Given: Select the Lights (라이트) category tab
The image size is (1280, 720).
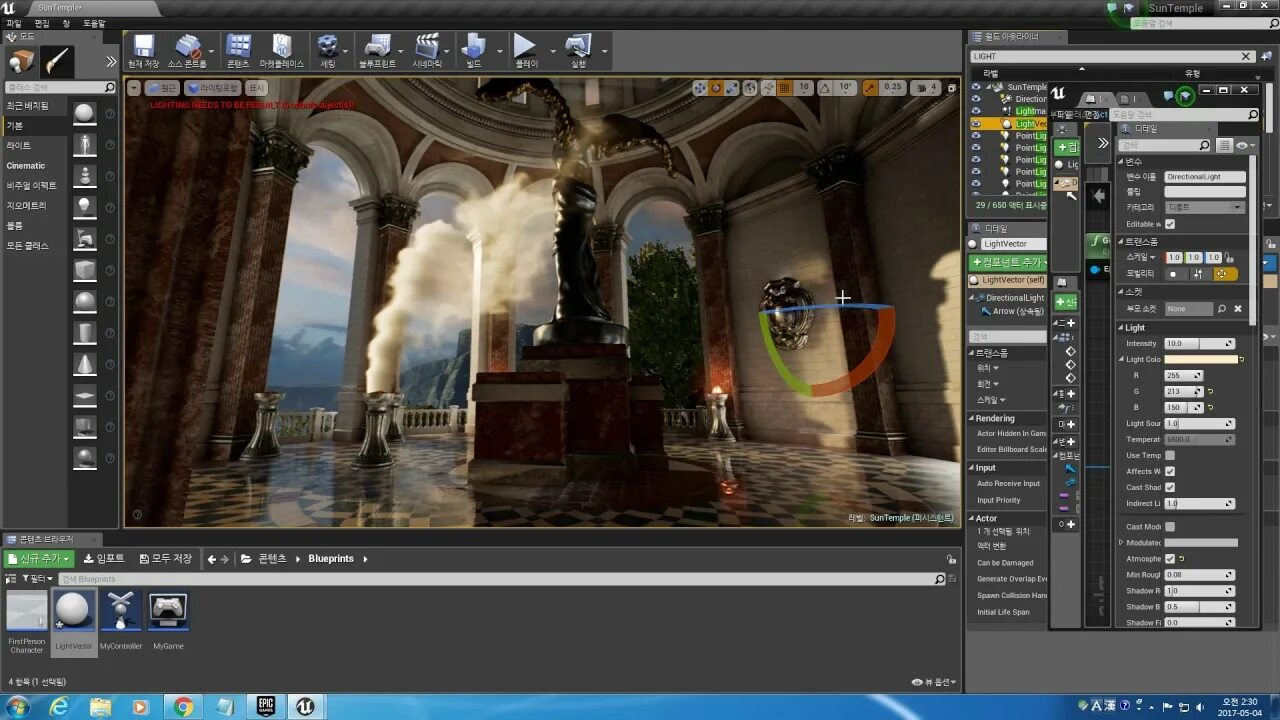Looking at the screenshot, I should click(x=19, y=146).
